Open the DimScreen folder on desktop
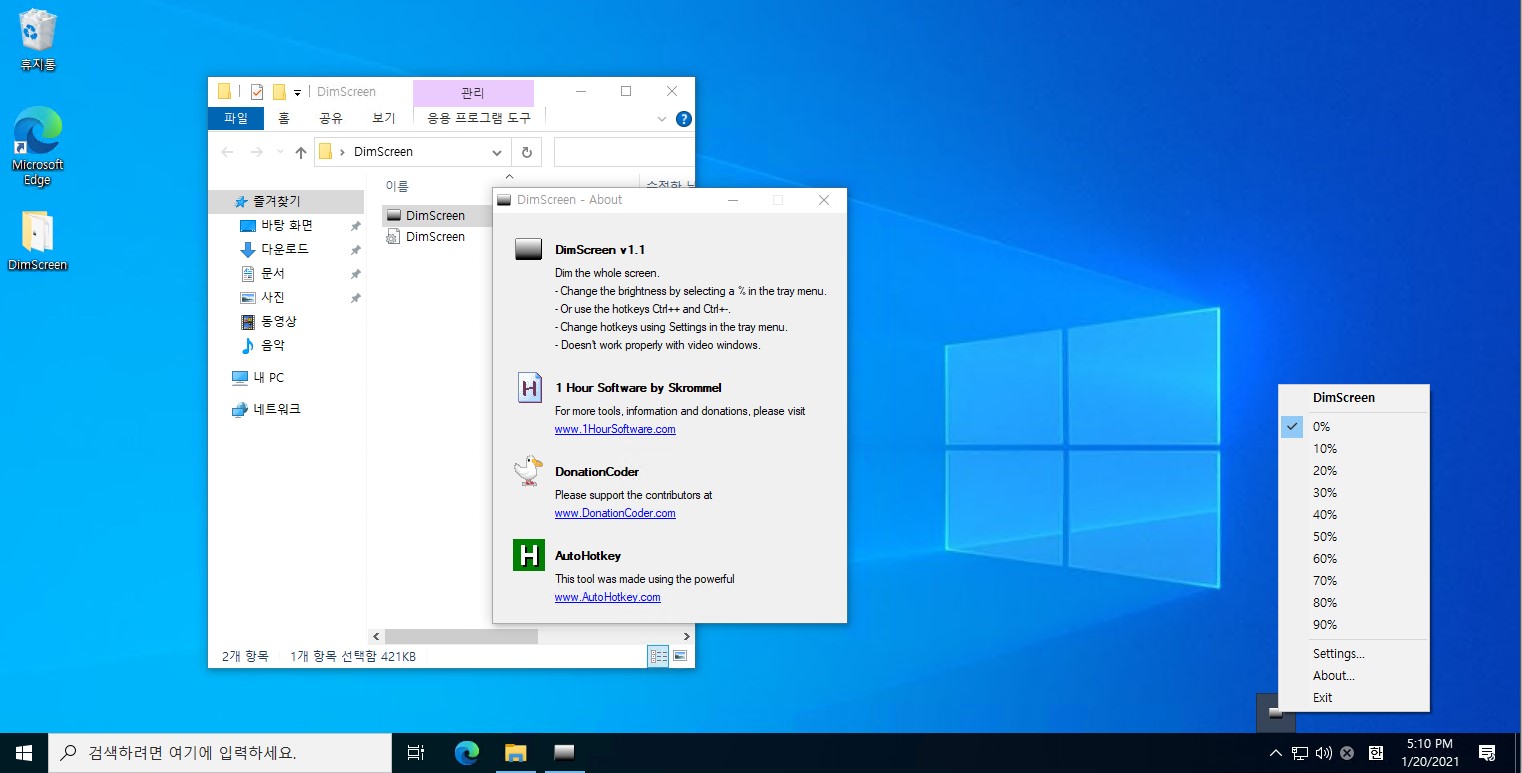This screenshot has width=1522, height=773. pos(38,241)
